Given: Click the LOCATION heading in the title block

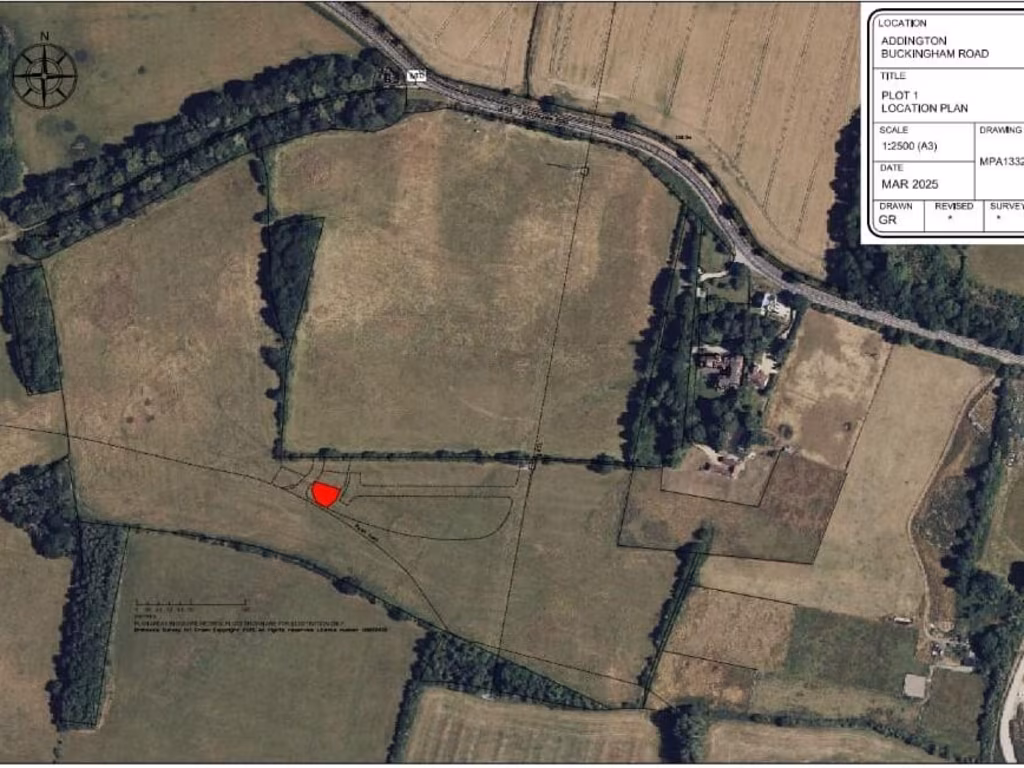Looking at the screenshot, I should (x=902, y=23).
